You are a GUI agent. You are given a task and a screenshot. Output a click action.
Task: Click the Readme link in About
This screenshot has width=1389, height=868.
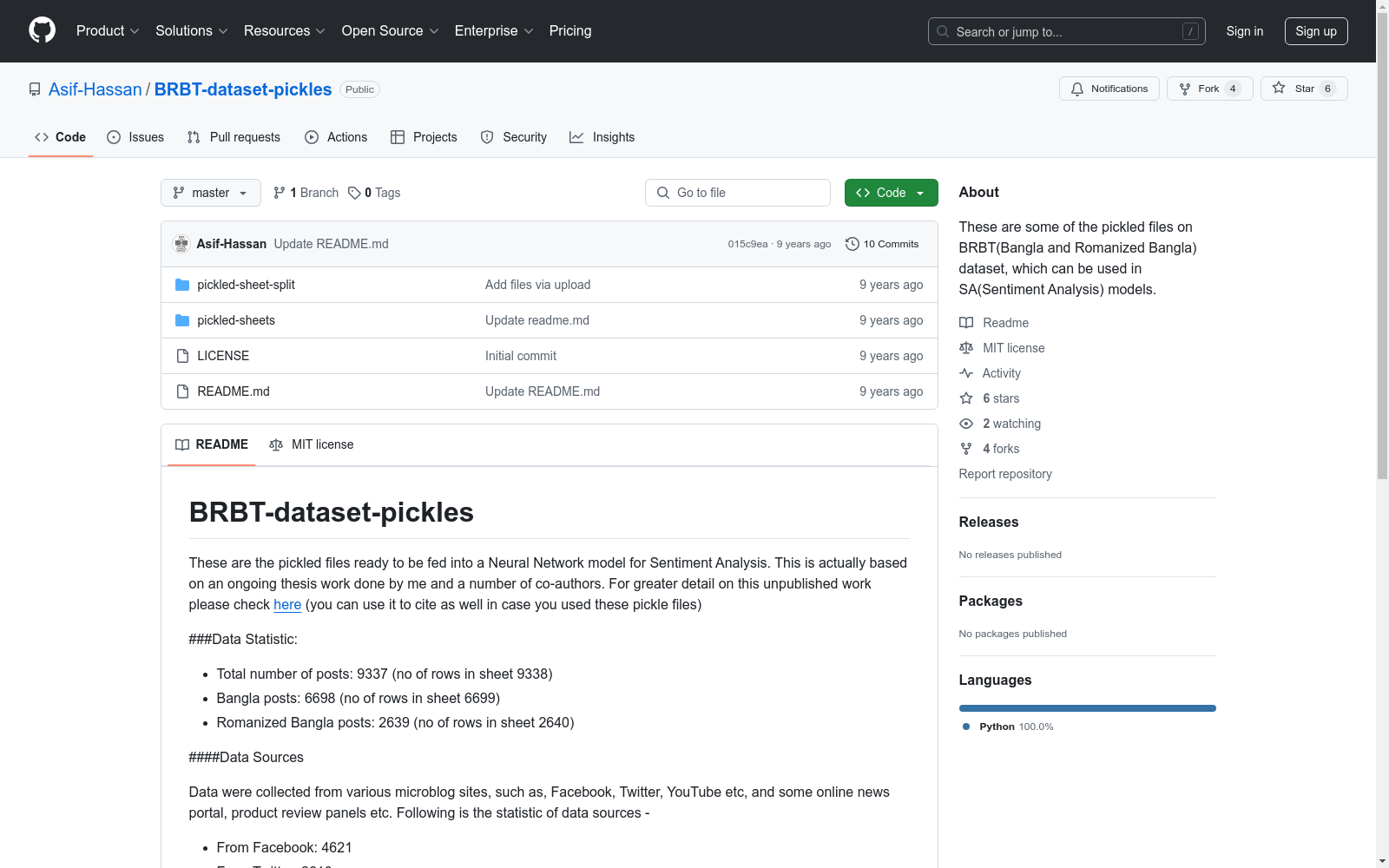994,323
